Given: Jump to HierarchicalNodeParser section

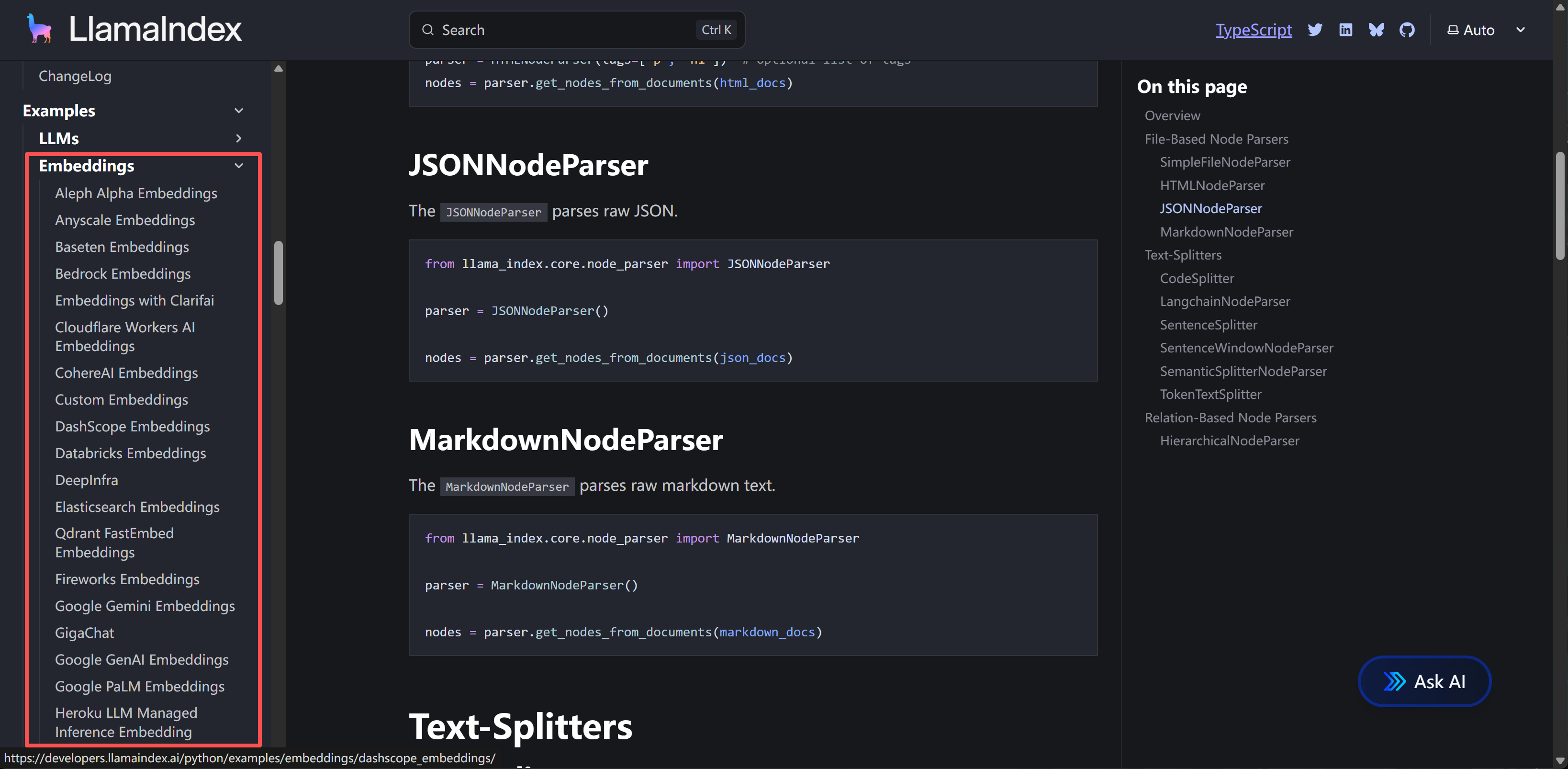Looking at the screenshot, I should click(1230, 441).
